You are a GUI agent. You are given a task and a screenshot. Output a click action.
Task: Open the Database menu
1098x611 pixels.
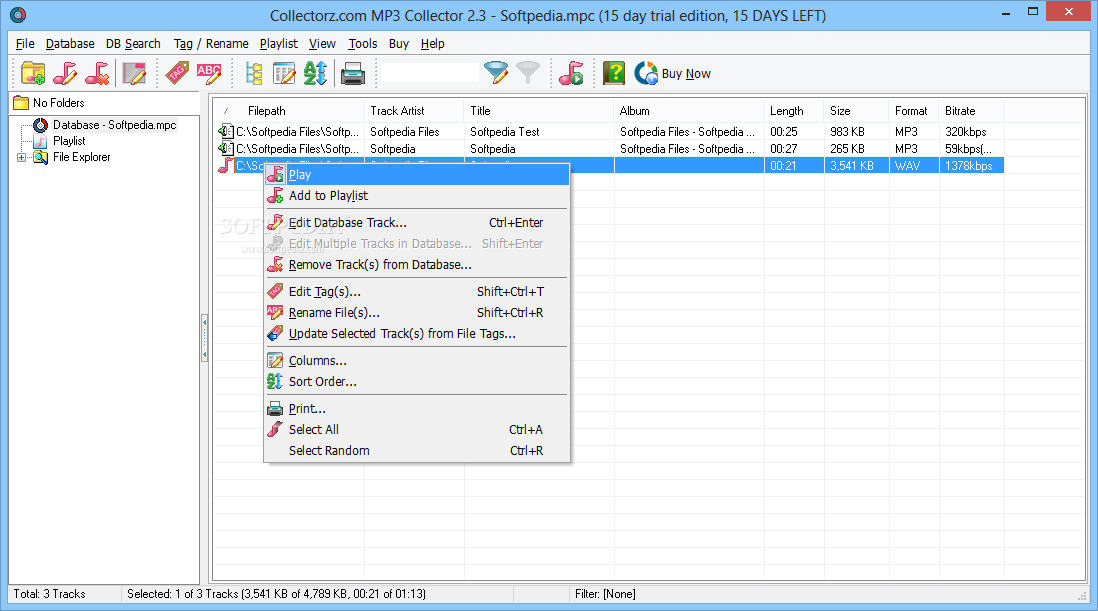[70, 43]
